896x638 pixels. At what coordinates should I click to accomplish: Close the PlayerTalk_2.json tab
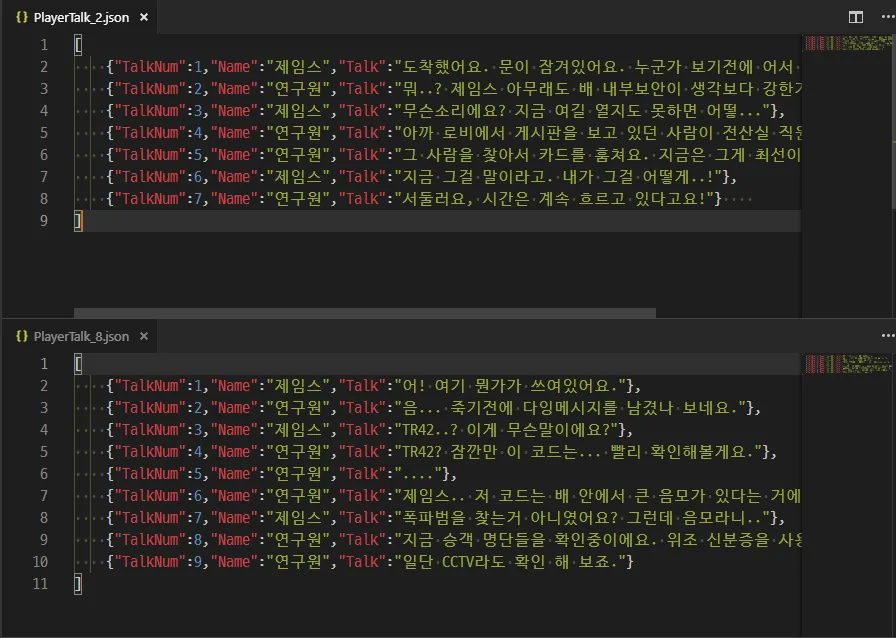click(x=144, y=17)
